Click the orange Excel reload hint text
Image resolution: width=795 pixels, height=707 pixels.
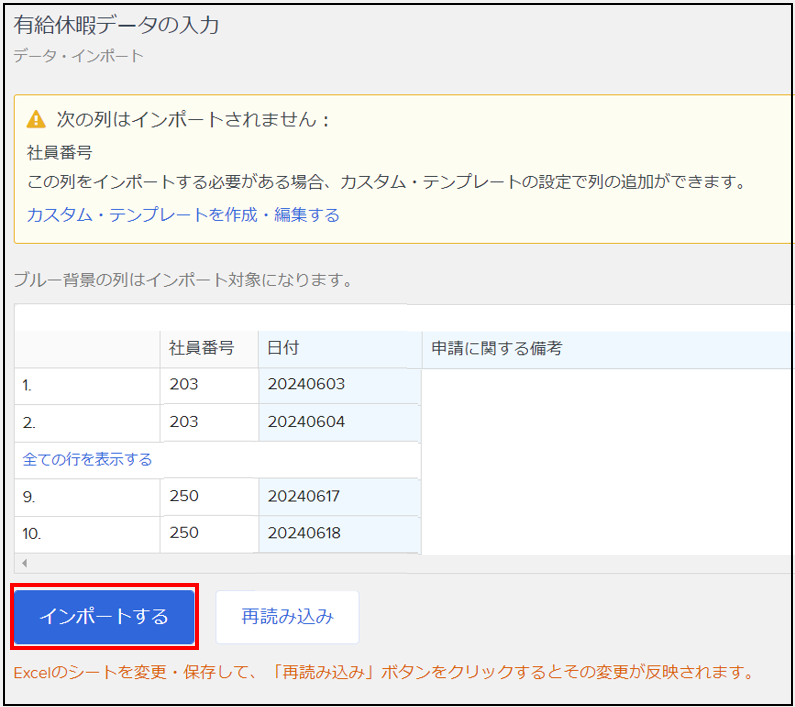[x=384, y=673]
